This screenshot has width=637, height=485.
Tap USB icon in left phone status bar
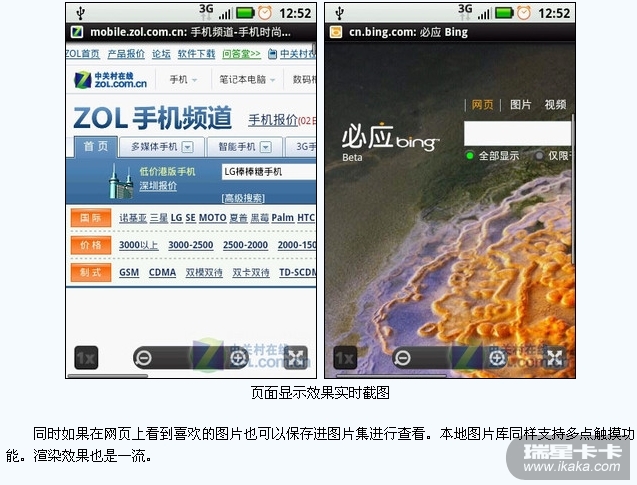[x=80, y=13]
